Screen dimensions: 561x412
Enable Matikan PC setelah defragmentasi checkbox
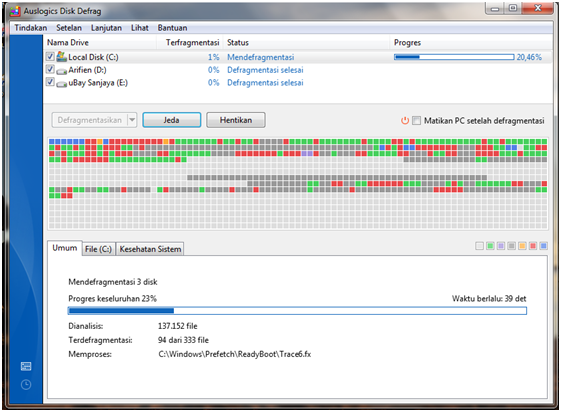tap(416, 121)
